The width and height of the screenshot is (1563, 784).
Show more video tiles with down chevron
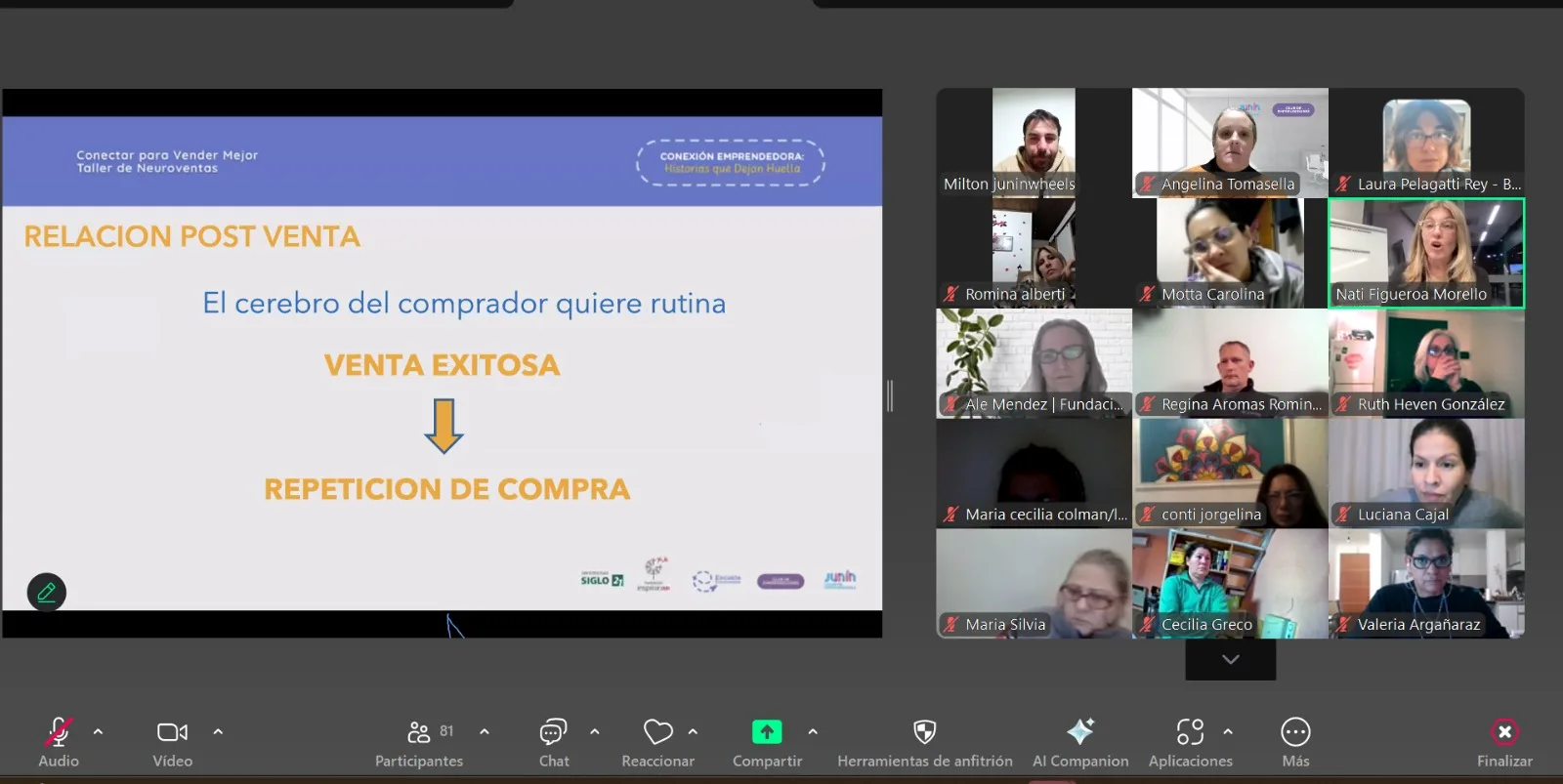(x=1230, y=660)
